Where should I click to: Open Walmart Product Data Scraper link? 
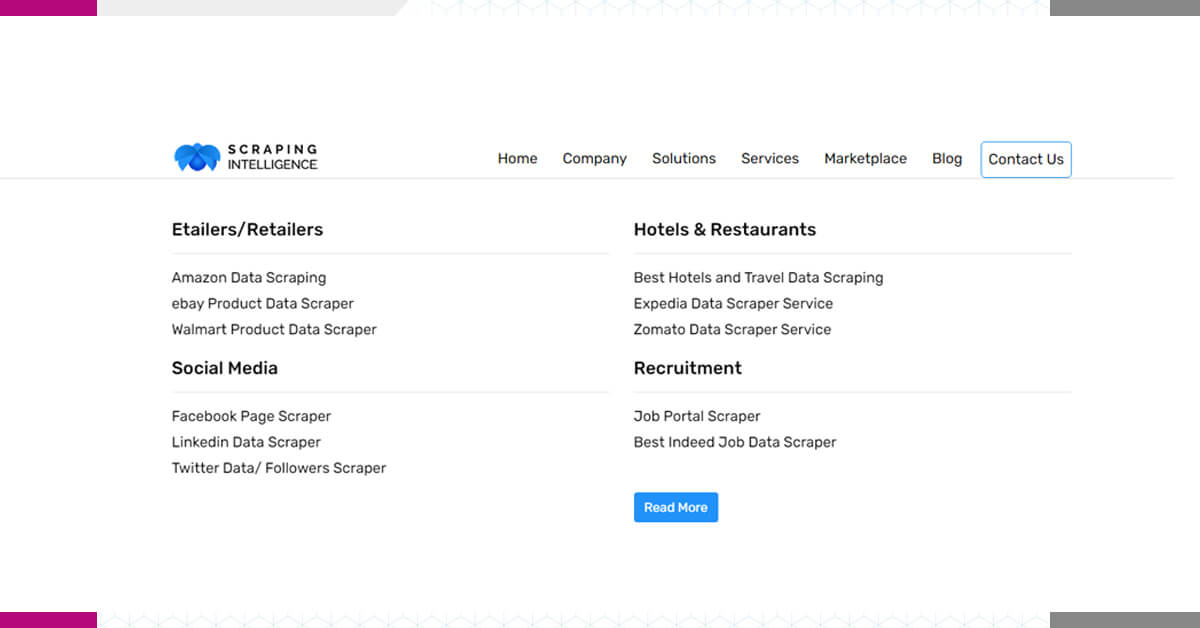tap(274, 329)
